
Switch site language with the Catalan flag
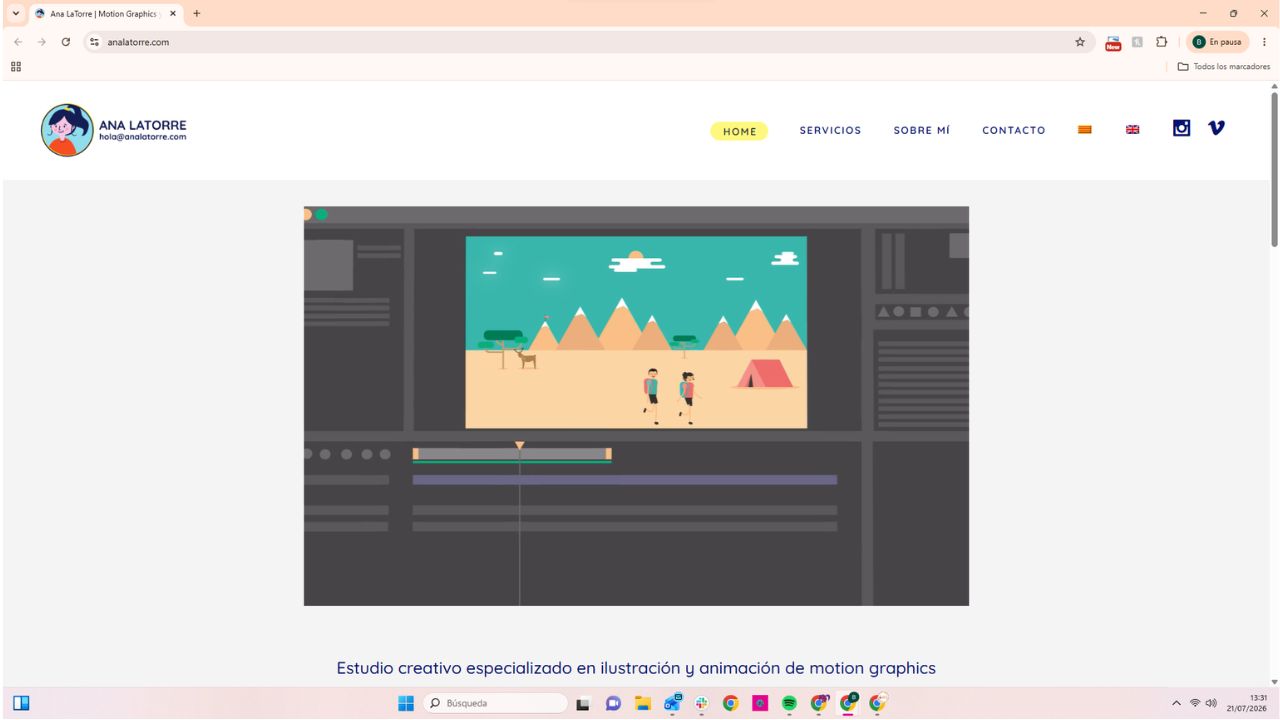click(1084, 130)
